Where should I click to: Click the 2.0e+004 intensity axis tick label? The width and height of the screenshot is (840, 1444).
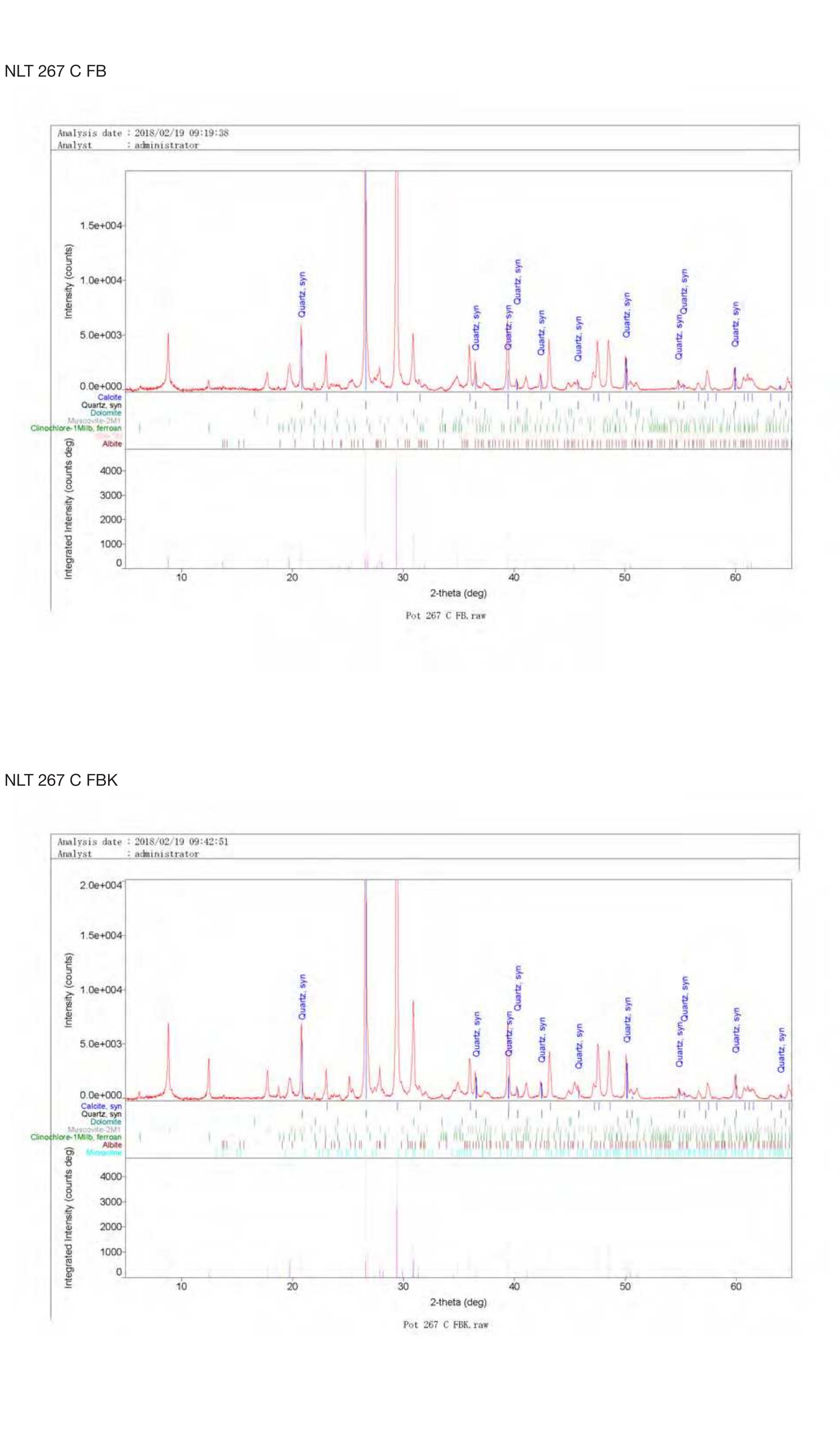[x=101, y=885]
